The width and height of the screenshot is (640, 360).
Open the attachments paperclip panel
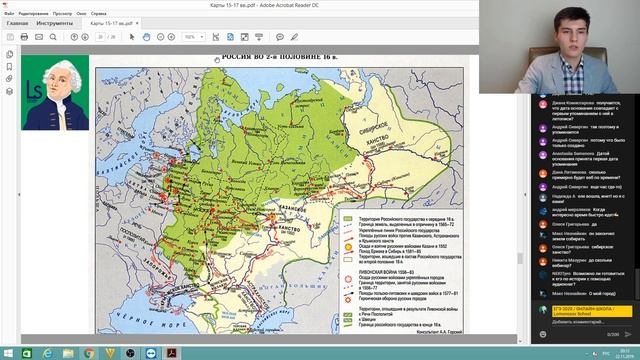click(x=9, y=79)
